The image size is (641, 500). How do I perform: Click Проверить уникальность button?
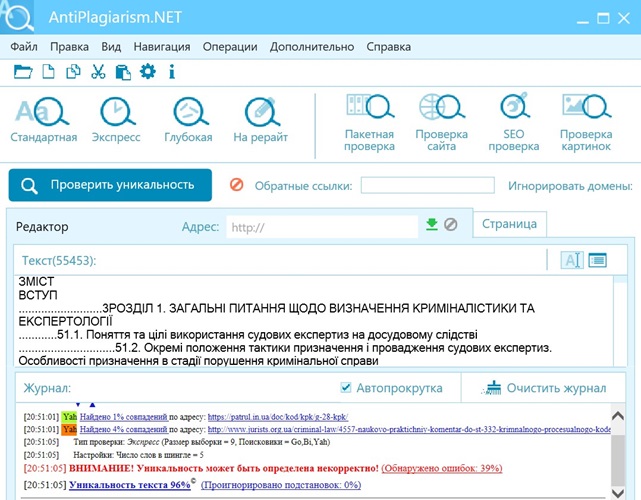(110, 185)
